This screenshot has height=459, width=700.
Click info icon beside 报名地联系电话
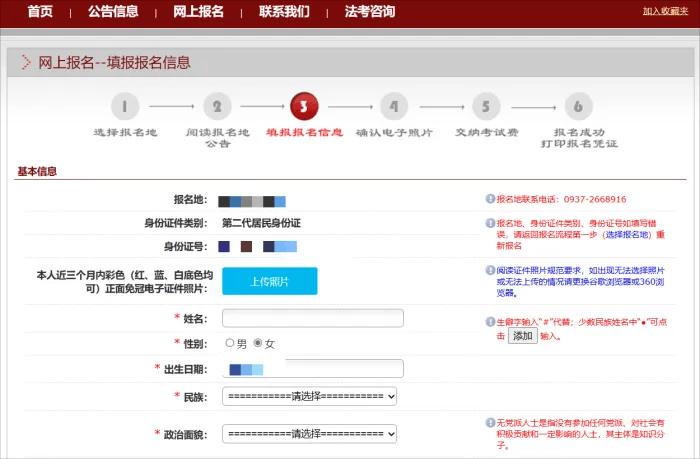pos(490,199)
